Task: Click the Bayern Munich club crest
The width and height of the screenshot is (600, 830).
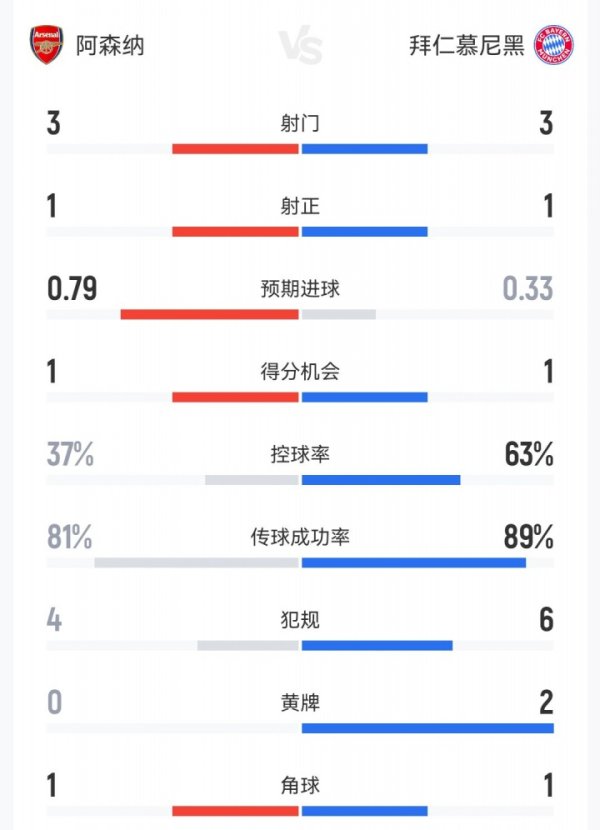Action: point(553,46)
